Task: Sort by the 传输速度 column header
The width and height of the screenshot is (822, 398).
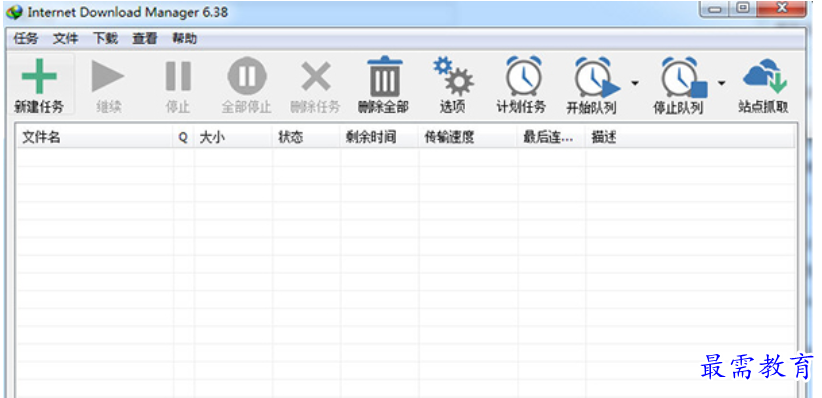Action: [468, 137]
